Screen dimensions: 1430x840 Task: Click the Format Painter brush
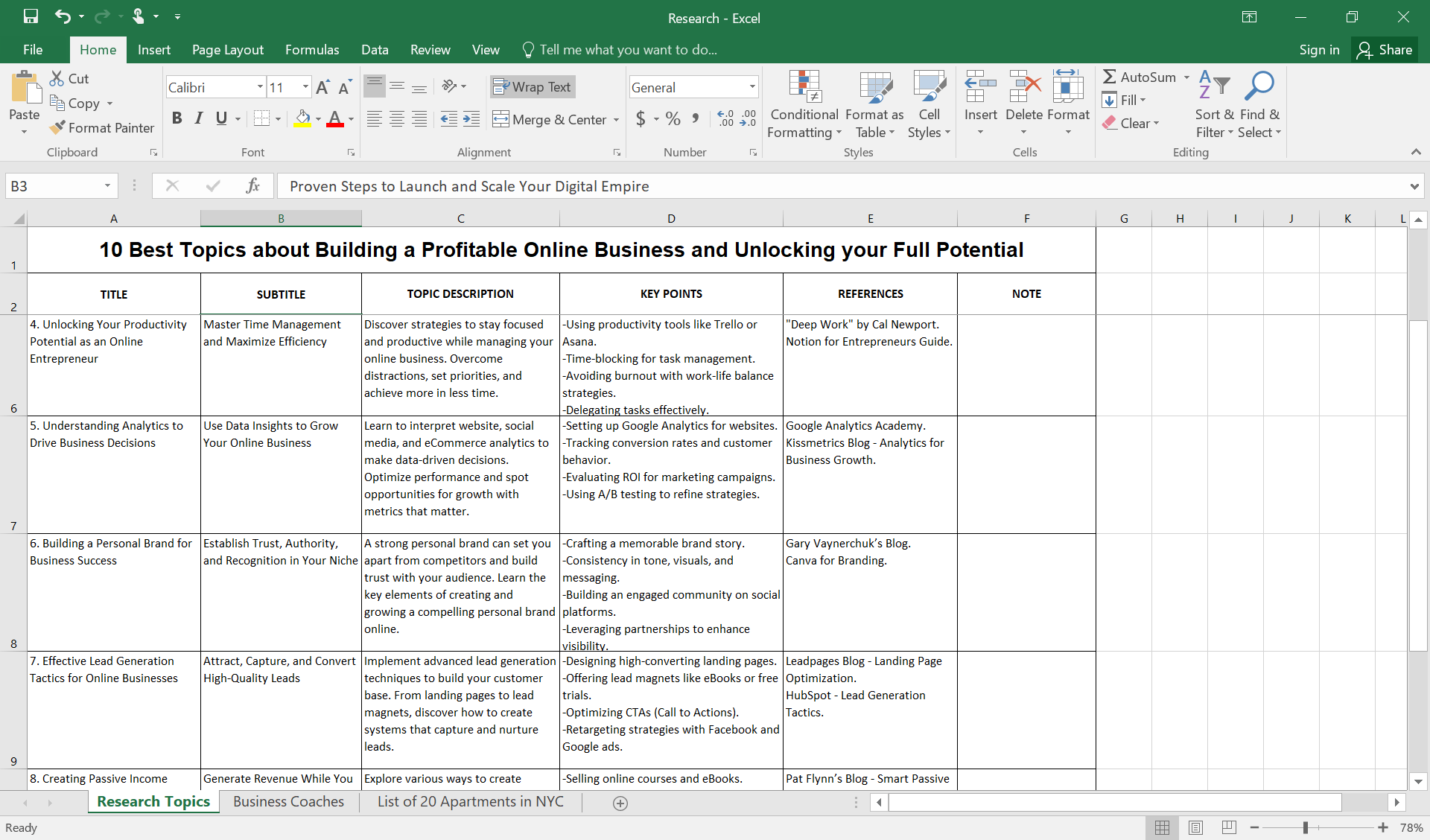click(x=57, y=128)
